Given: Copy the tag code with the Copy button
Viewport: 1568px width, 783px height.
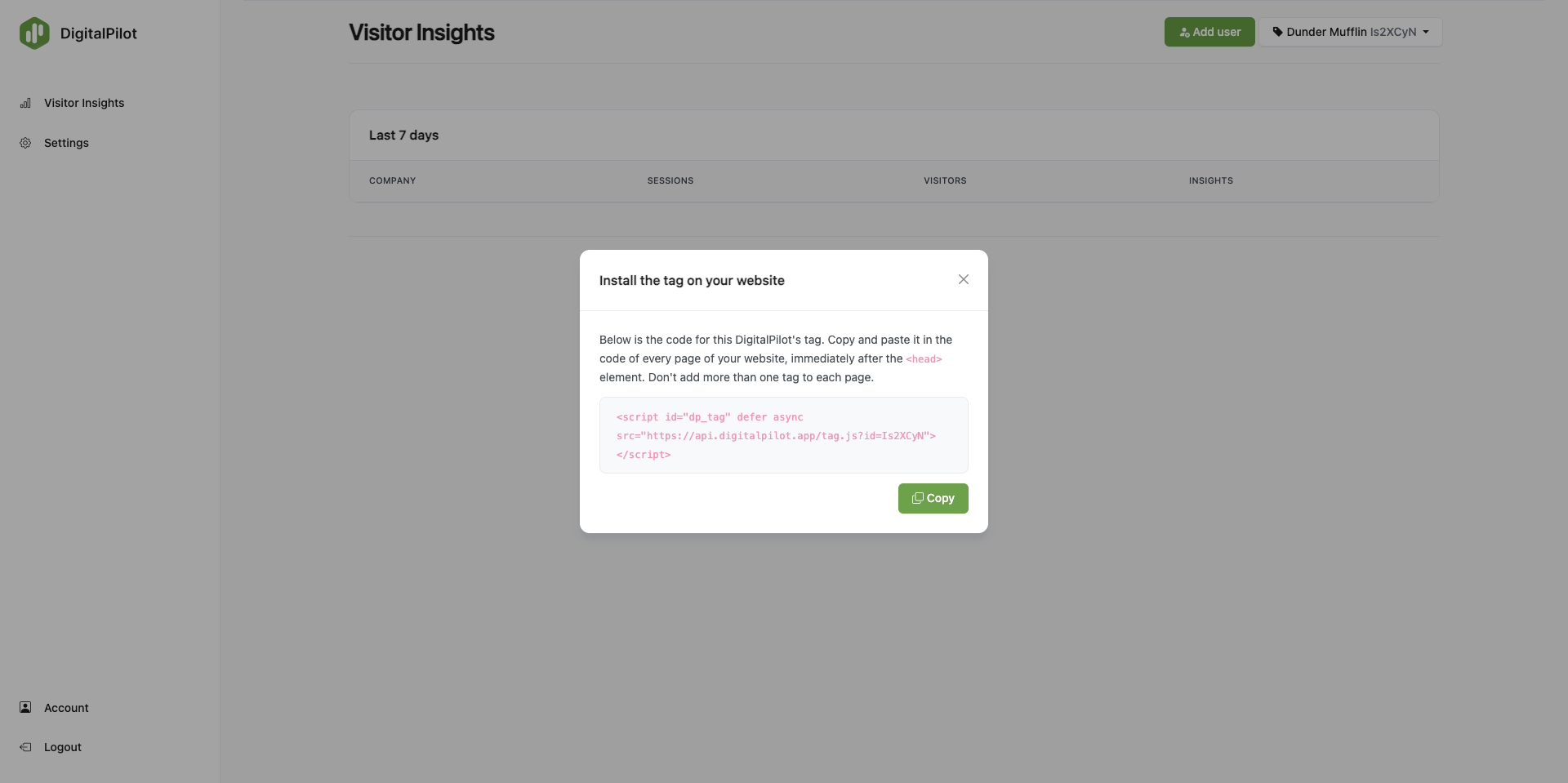Looking at the screenshot, I should click(x=933, y=498).
